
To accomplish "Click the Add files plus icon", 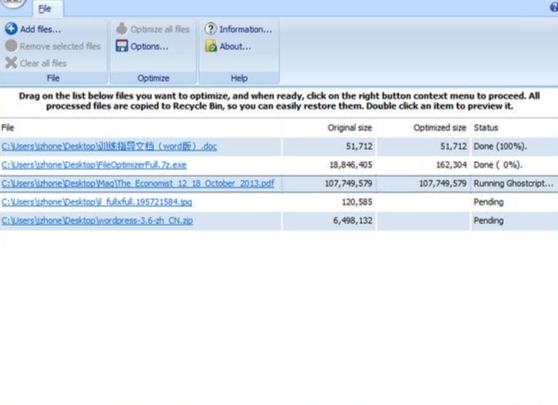I will (x=11, y=29).
